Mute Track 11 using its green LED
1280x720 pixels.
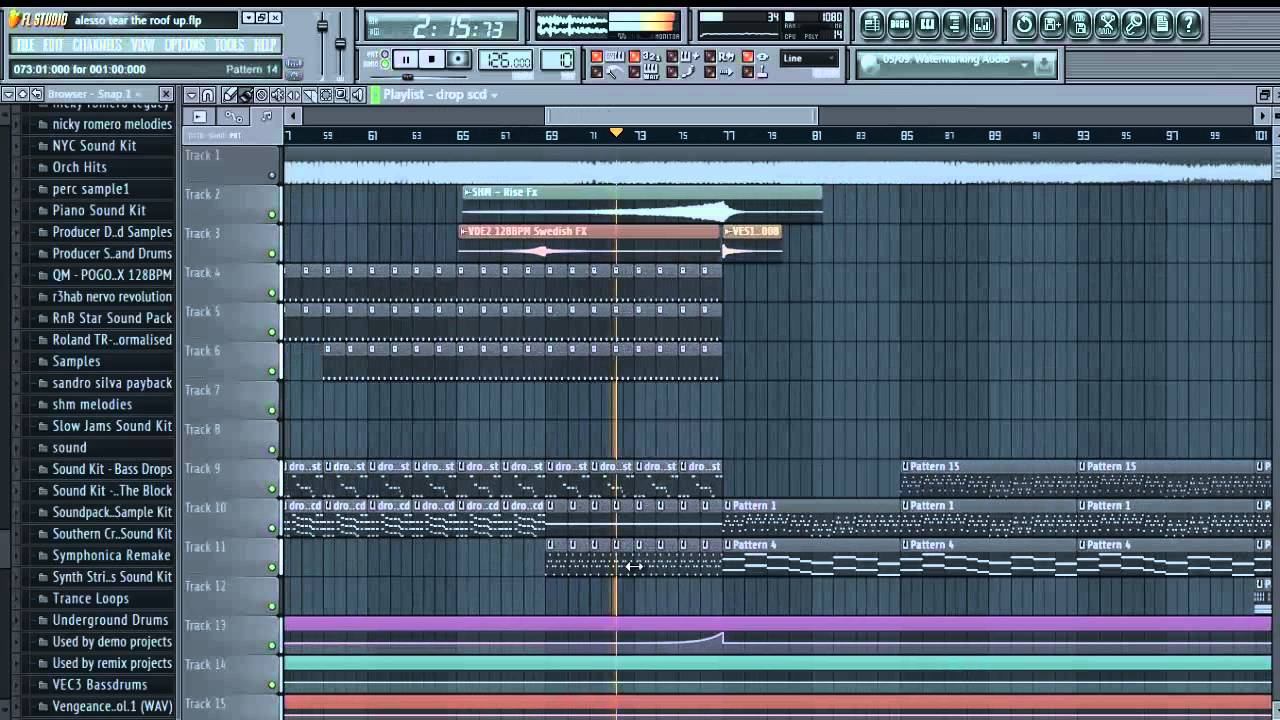[x=272, y=567]
